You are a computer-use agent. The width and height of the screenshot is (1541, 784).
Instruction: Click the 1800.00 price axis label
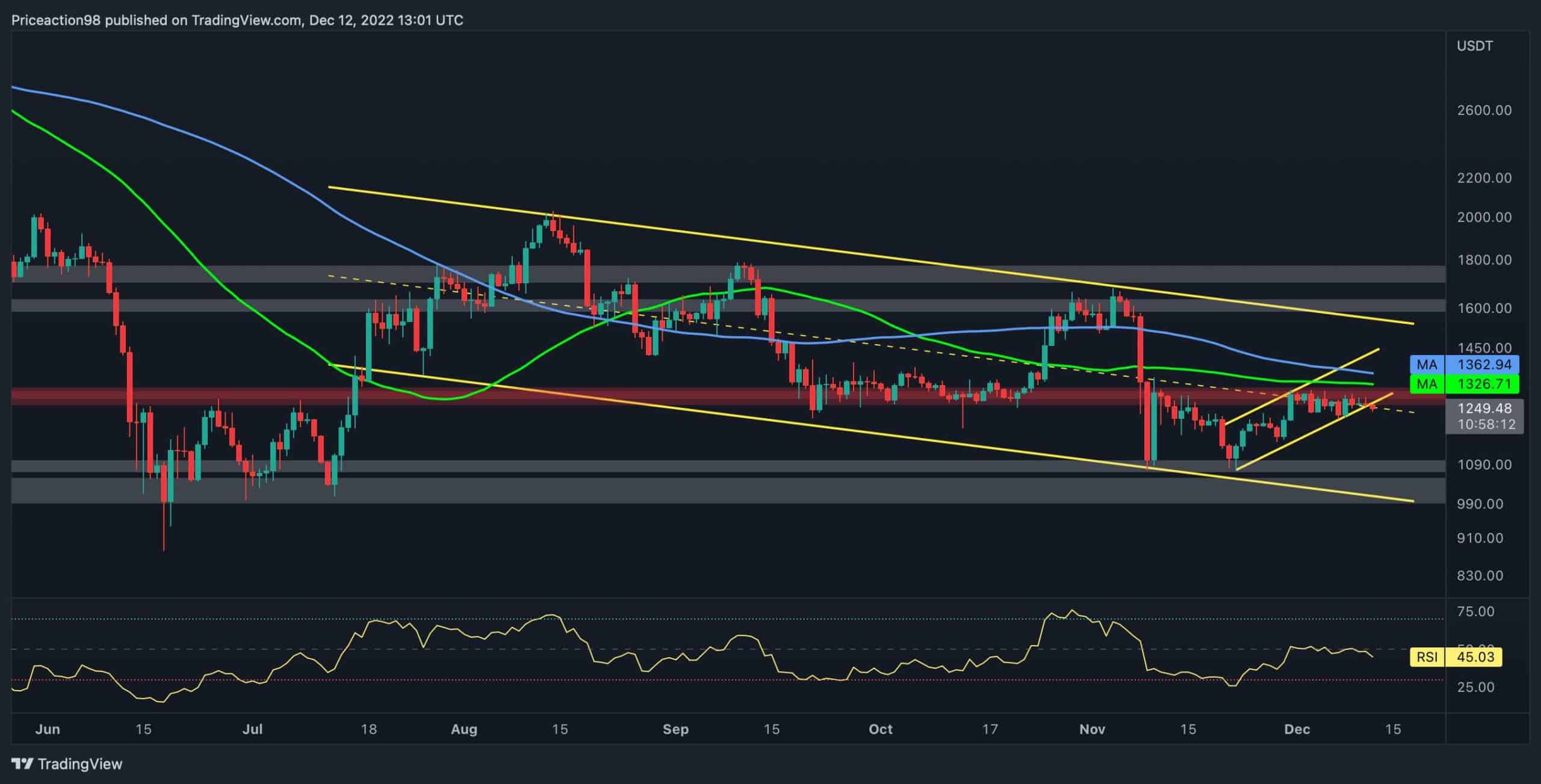(x=1484, y=261)
